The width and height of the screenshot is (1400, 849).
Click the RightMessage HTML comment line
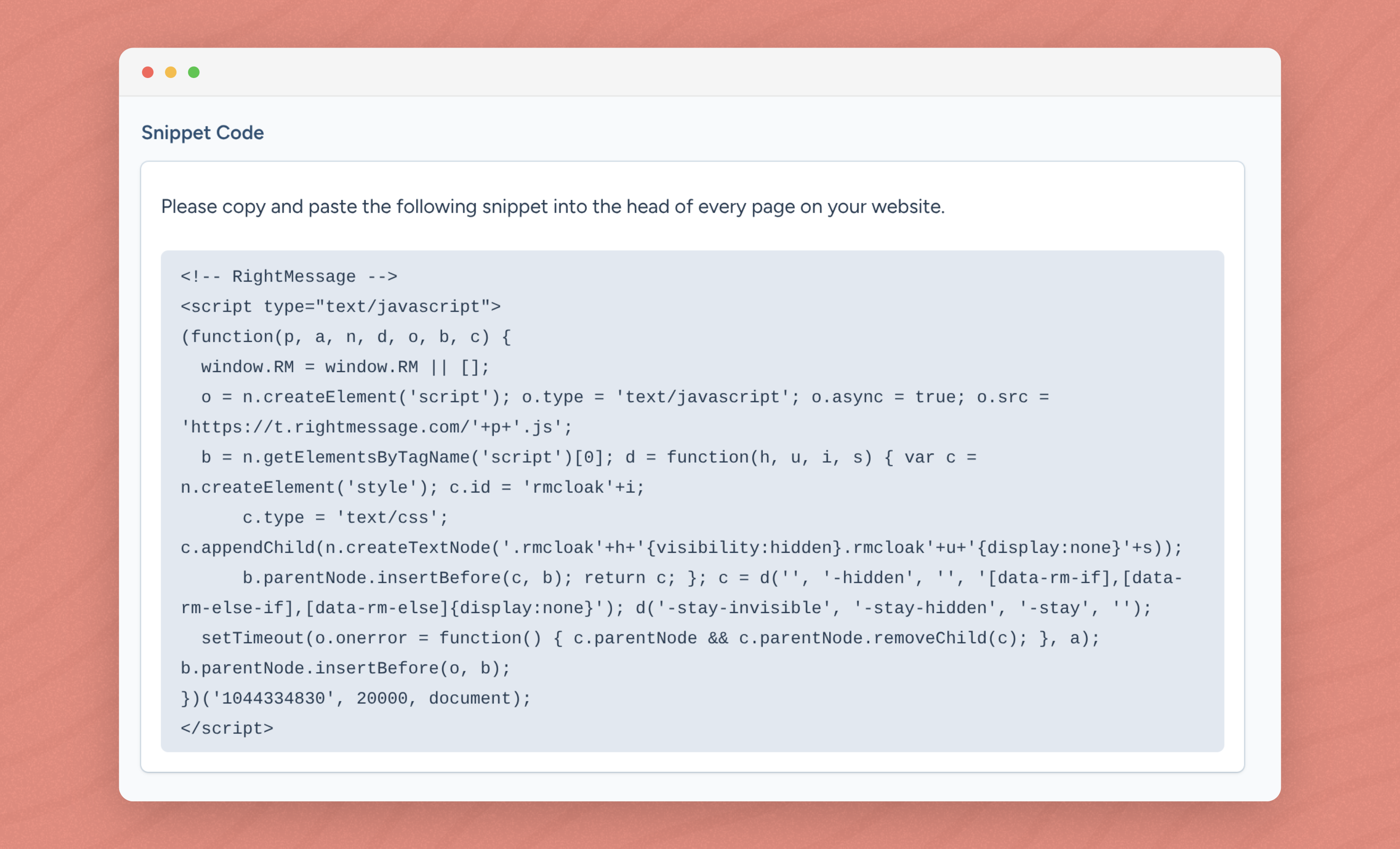pyautogui.click(x=288, y=277)
